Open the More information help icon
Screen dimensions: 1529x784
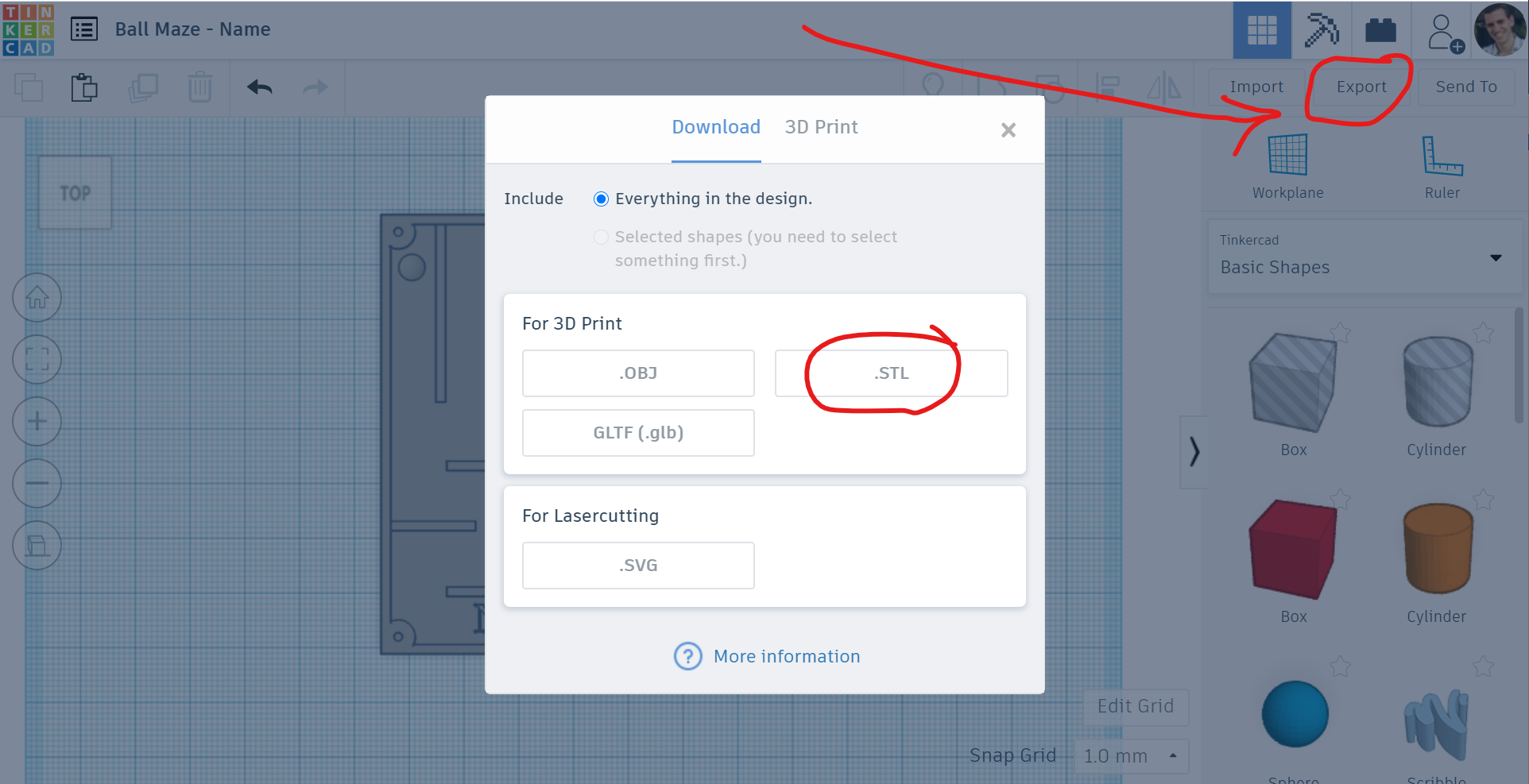point(688,656)
